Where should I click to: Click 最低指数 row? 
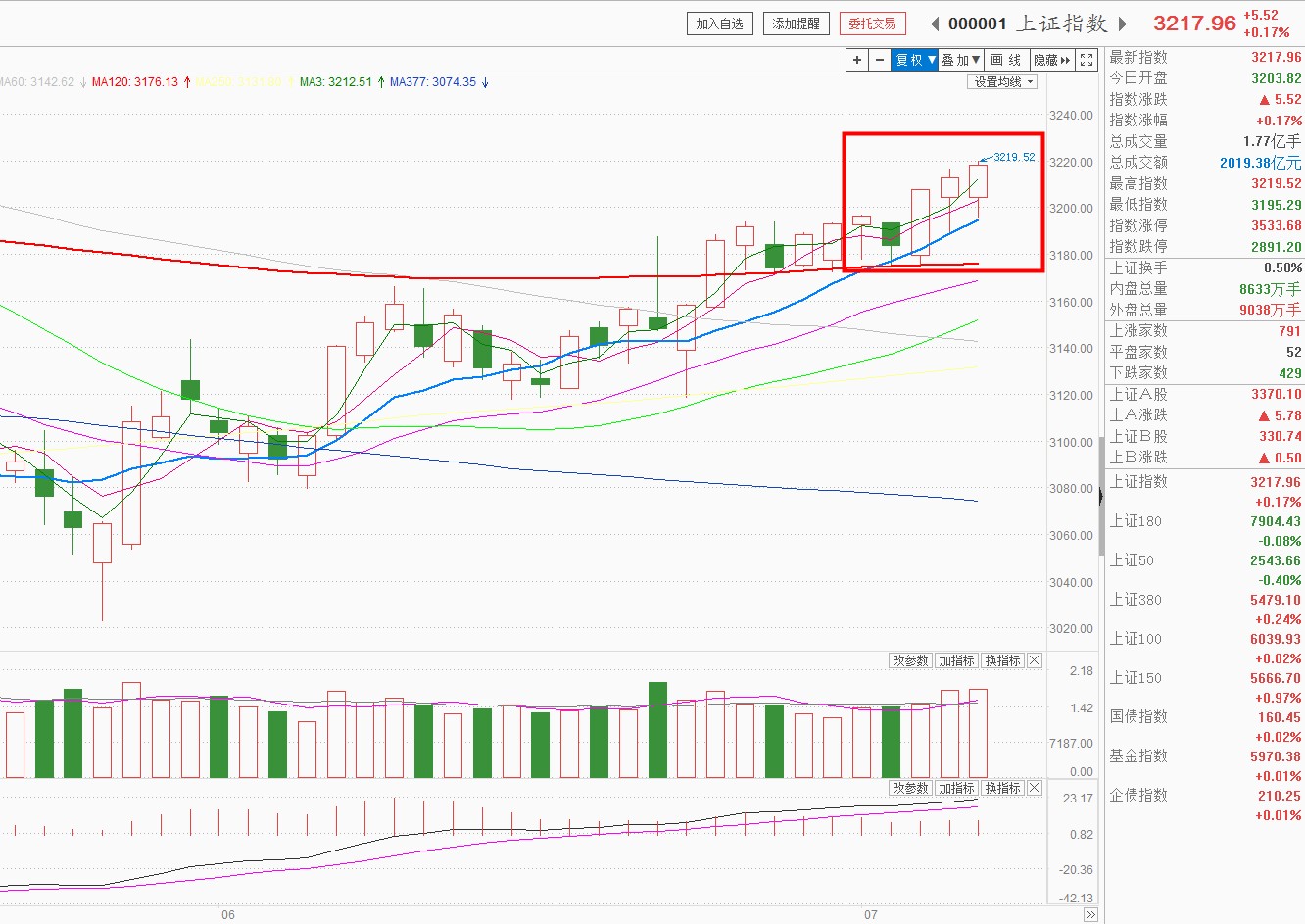pos(1205,205)
